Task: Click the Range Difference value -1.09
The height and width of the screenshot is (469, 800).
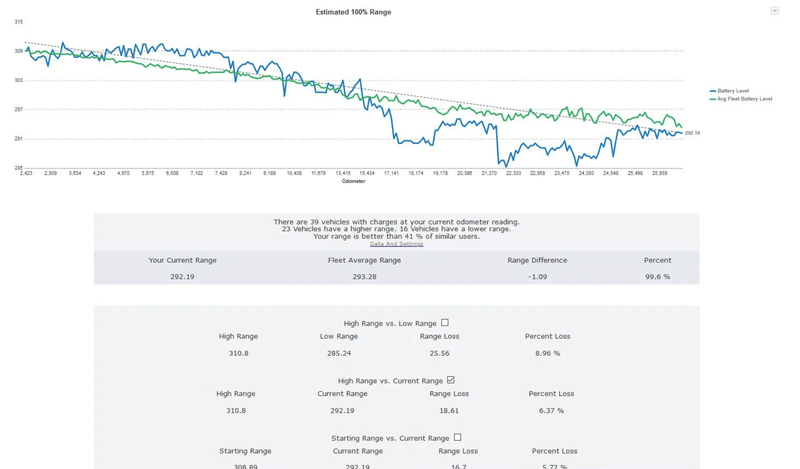Action: (537, 276)
